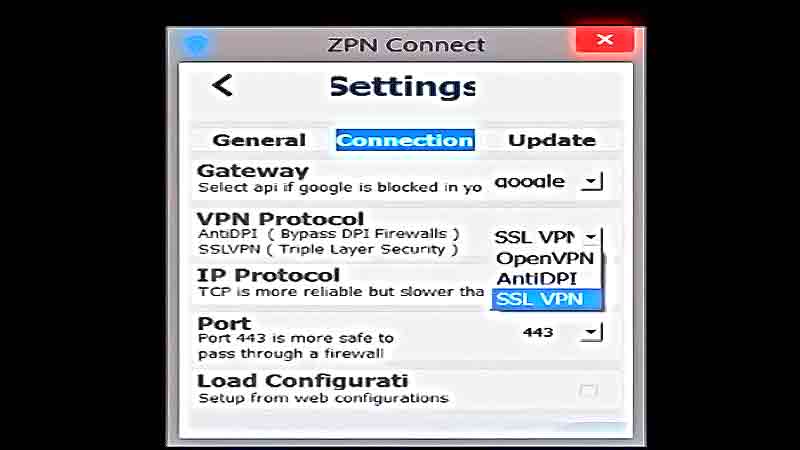Choose AntiDPI from the protocol list
The image size is (800, 450).
[536, 279]
